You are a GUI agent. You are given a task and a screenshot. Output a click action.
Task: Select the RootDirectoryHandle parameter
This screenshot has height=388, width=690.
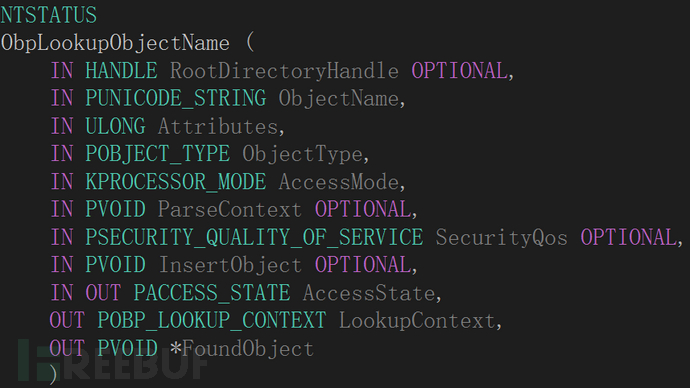[284, 71]
